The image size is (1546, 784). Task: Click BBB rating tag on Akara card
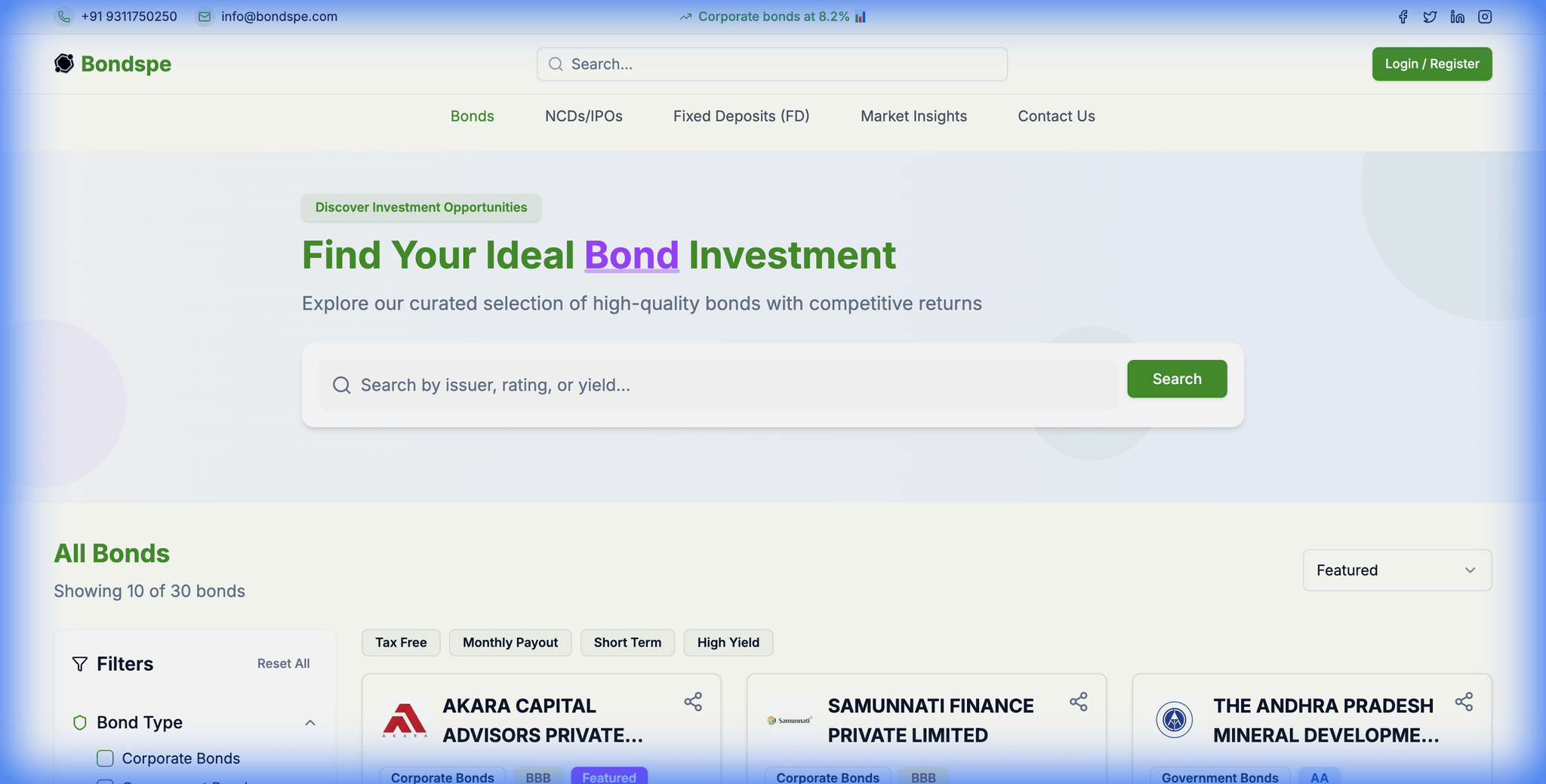coord(538,776)
